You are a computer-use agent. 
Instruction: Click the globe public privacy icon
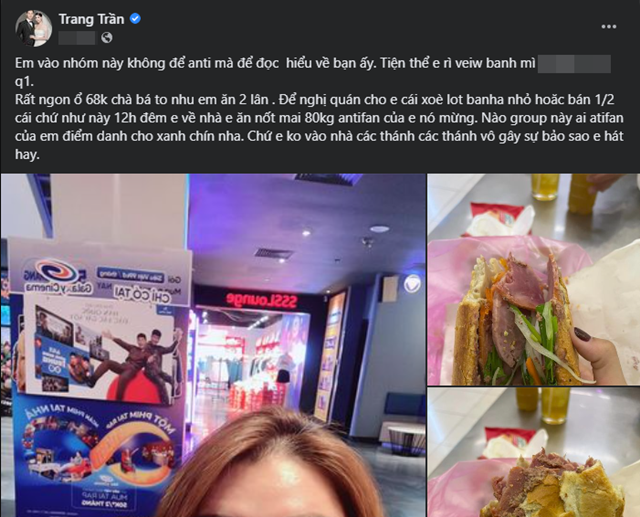[x=107, y=38]
